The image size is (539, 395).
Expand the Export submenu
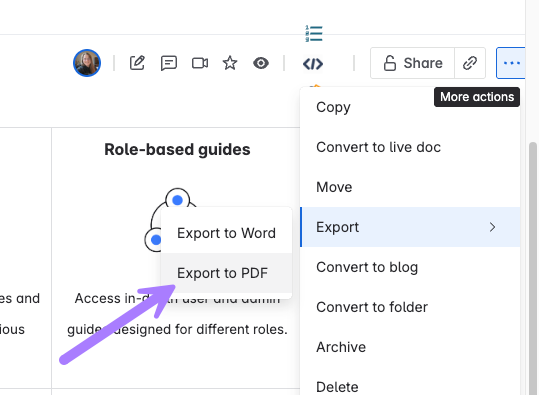click(410, 227)
